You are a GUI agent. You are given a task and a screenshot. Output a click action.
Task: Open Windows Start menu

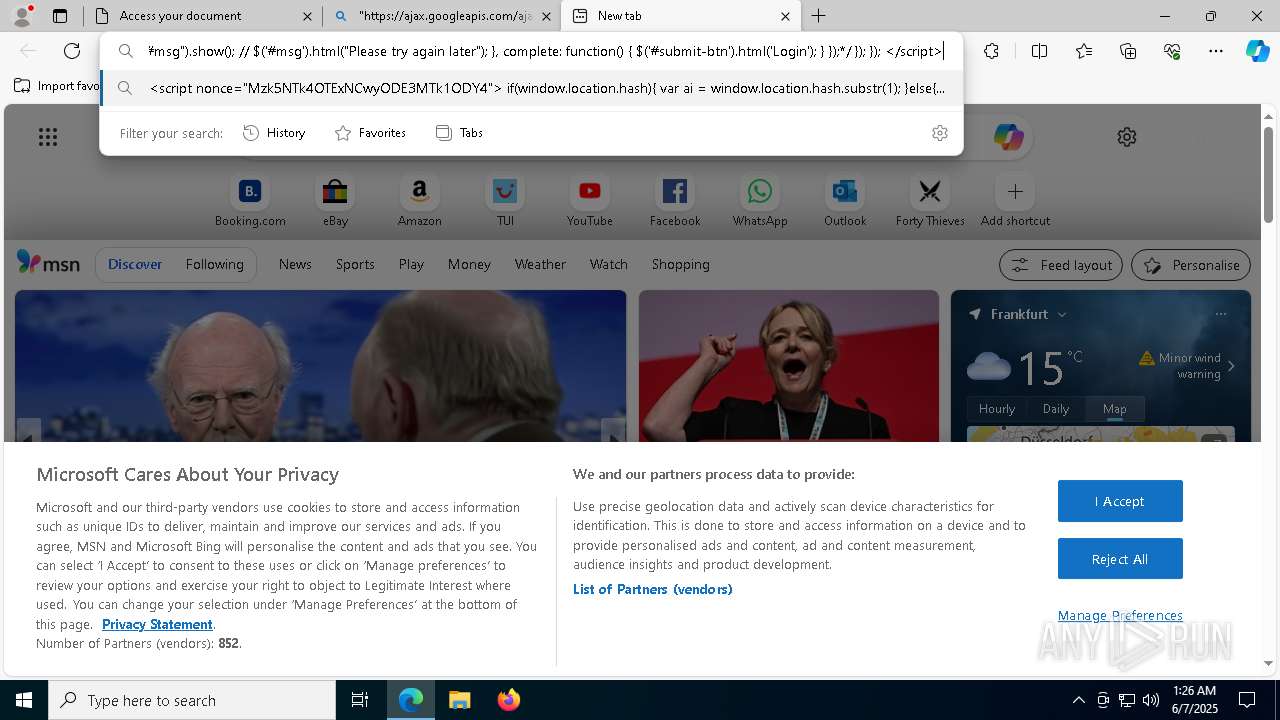pos(24,700)
